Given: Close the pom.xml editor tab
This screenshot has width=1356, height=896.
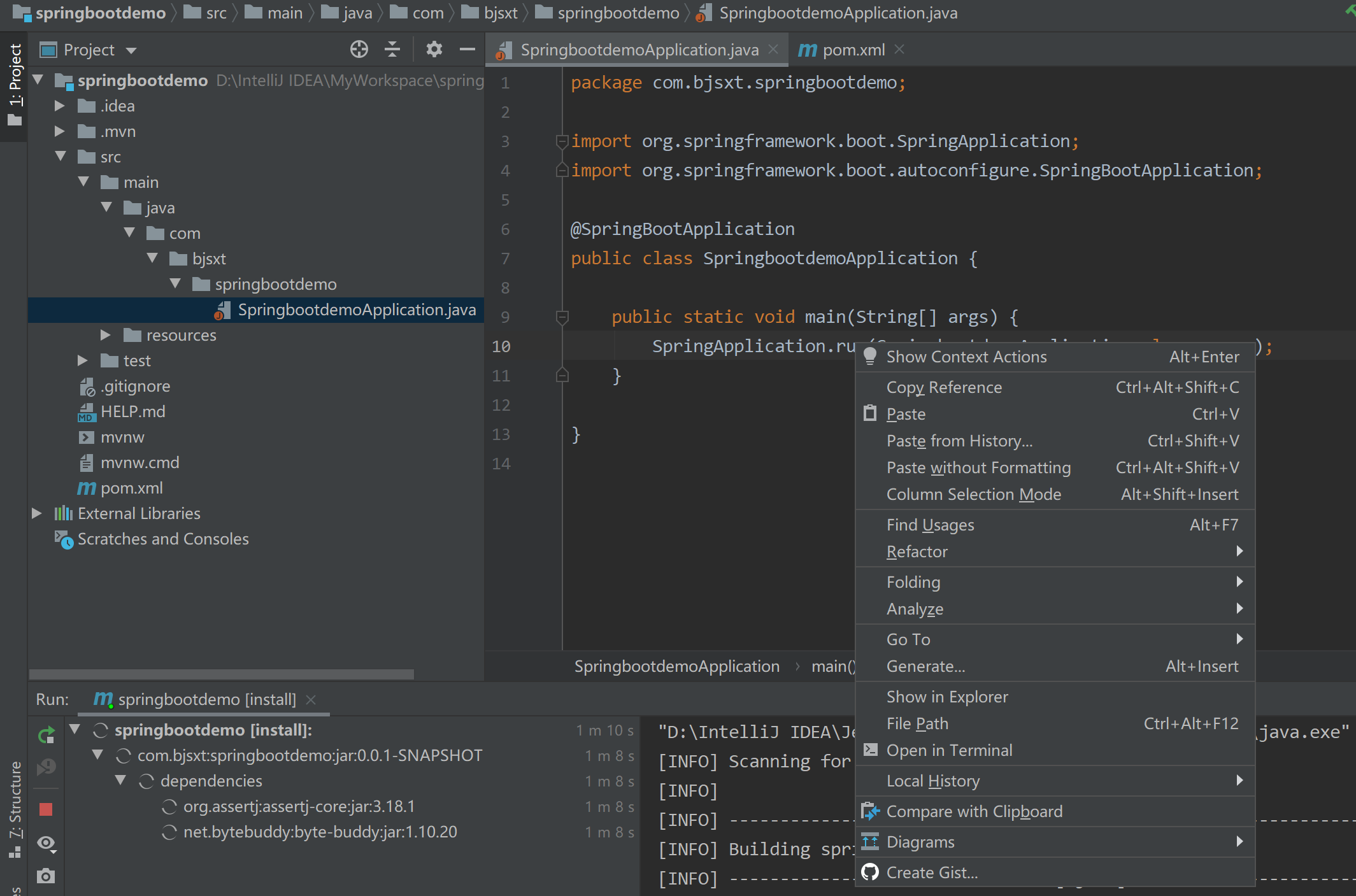Looking at the screenshot, I should (x=899, y=50).
